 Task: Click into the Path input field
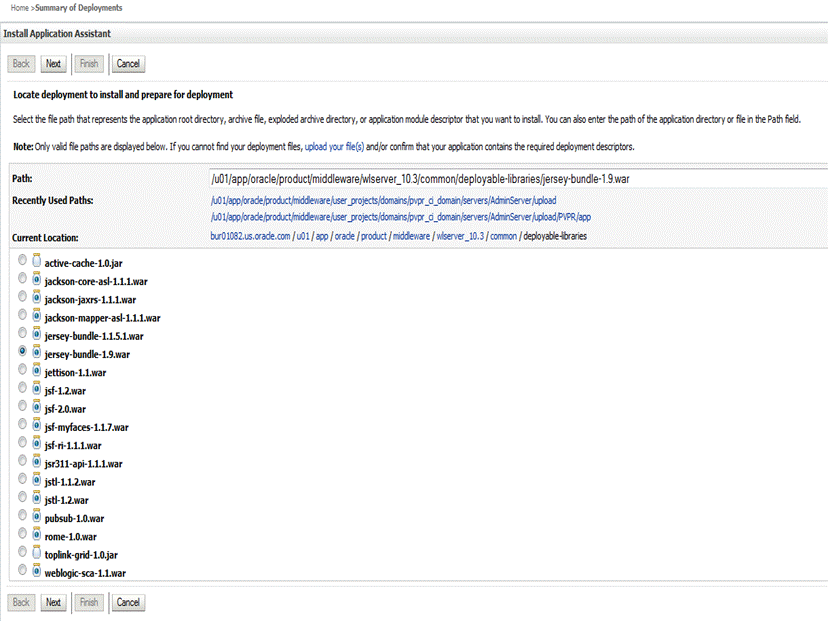point(519,179)
